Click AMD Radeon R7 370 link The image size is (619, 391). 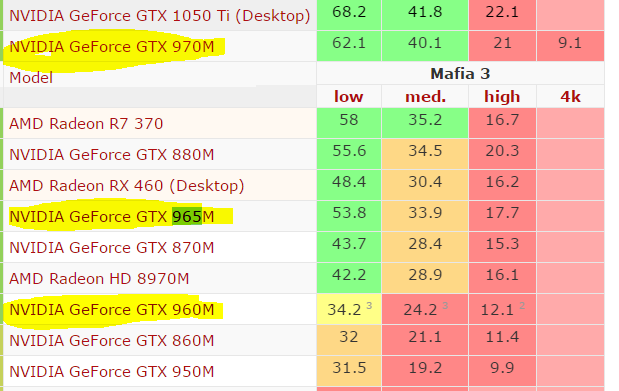coord(86,124)
